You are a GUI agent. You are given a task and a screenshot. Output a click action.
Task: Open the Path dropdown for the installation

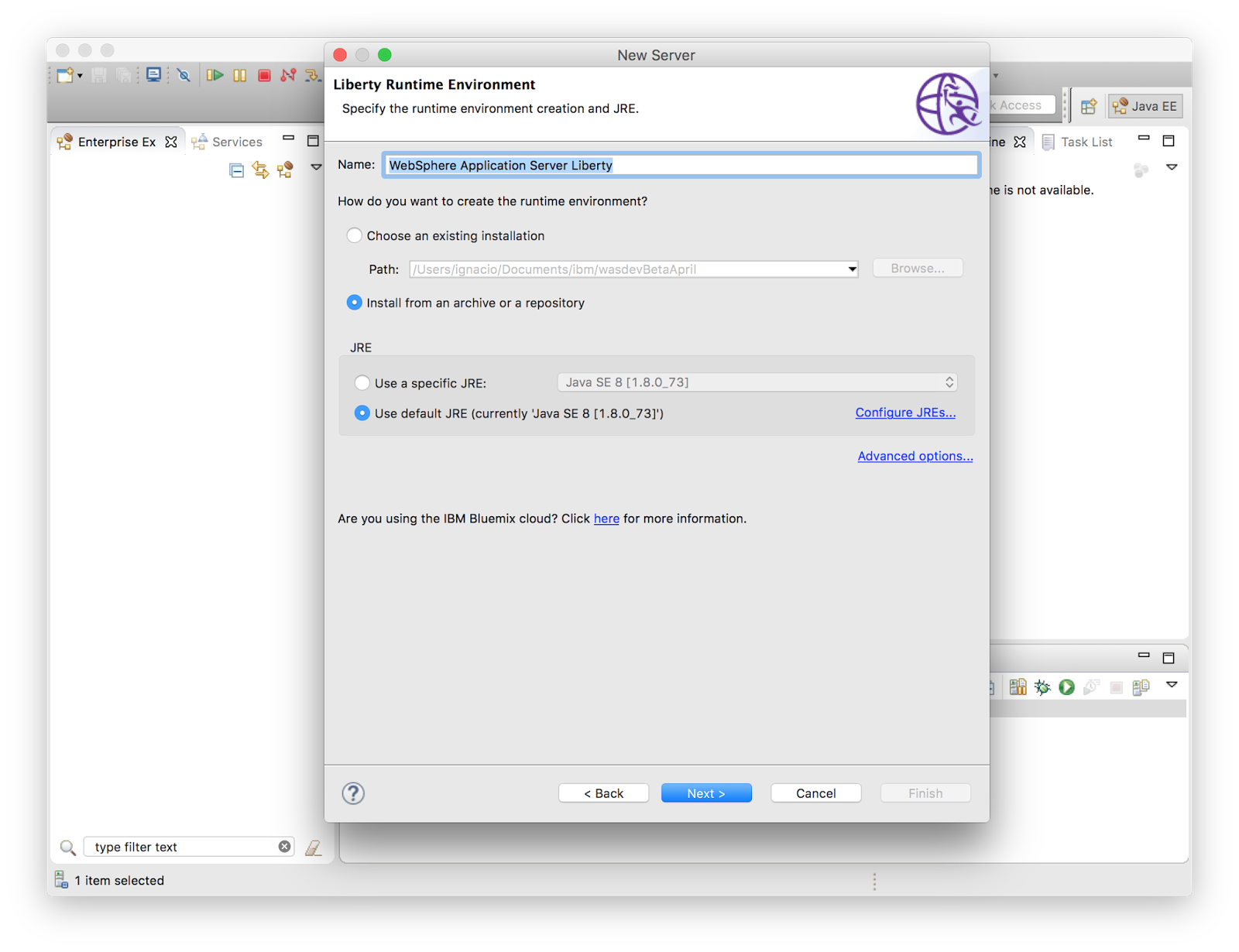(850, 269)
